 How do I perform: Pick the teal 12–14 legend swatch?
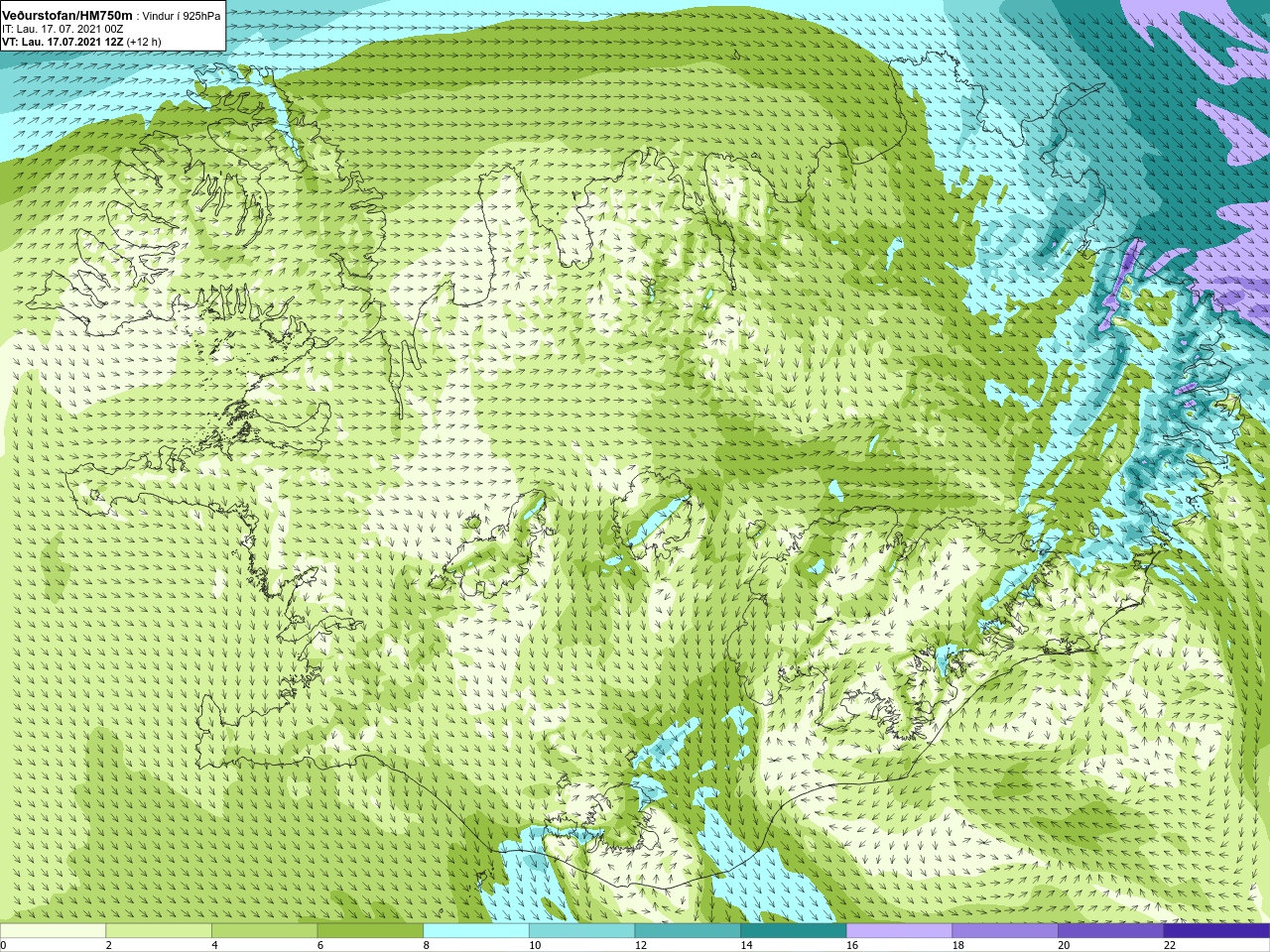click(x=688, y=930)
